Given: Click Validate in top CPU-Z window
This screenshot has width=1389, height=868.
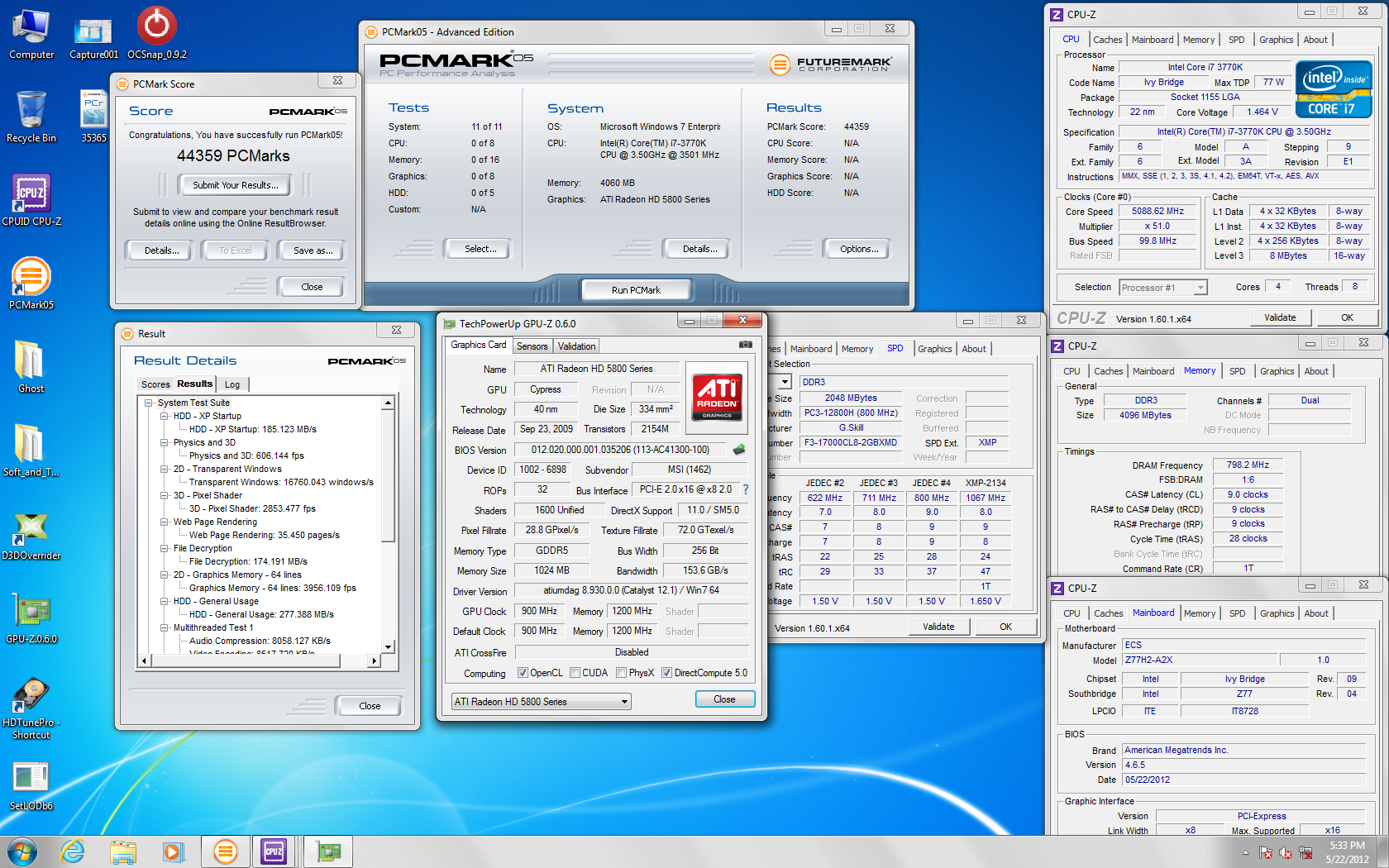Looking at the screenshot, I should click(1280, 317).
